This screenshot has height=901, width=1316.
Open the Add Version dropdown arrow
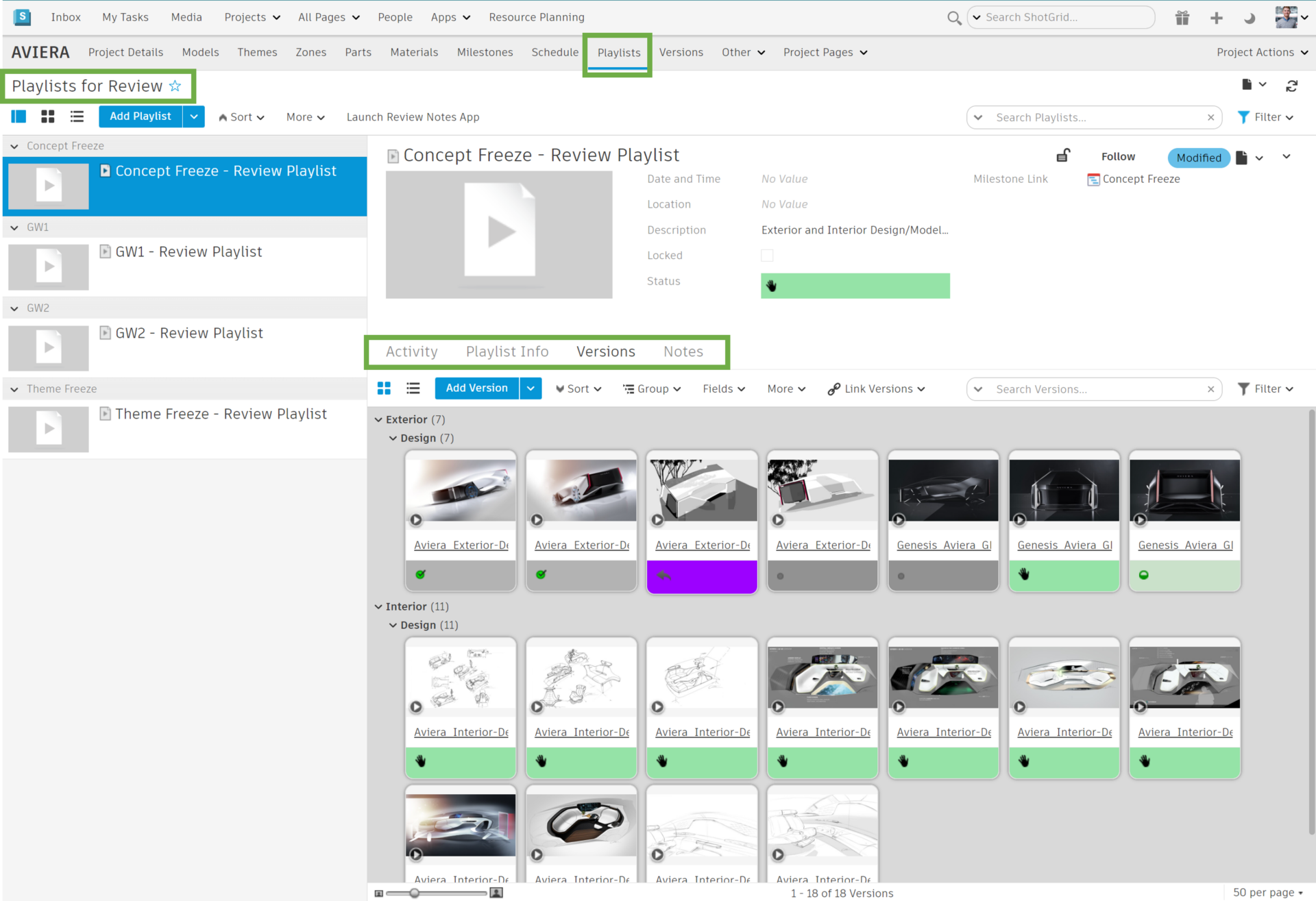(531, 388)
